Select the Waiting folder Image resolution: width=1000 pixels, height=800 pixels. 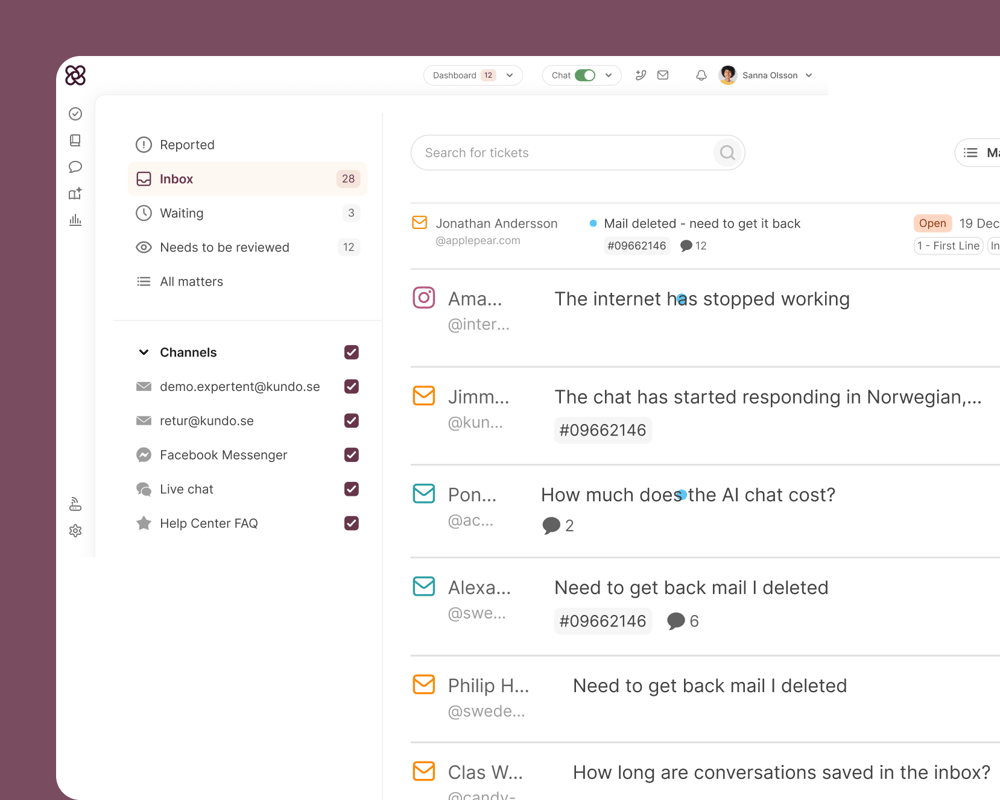pyautogui.click(x=247, y=213)
